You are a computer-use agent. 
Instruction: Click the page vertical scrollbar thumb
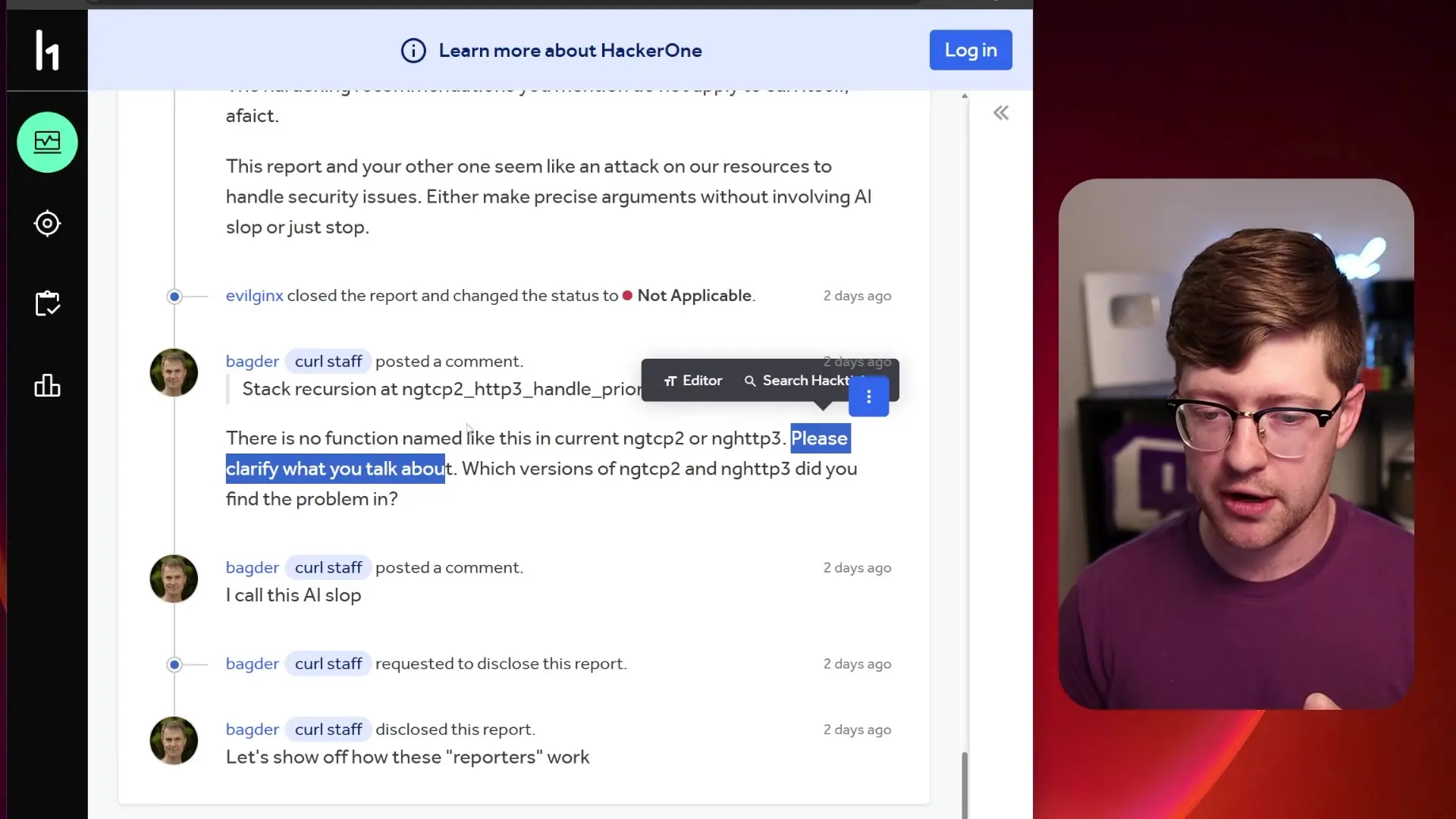[x=965, y=785]
